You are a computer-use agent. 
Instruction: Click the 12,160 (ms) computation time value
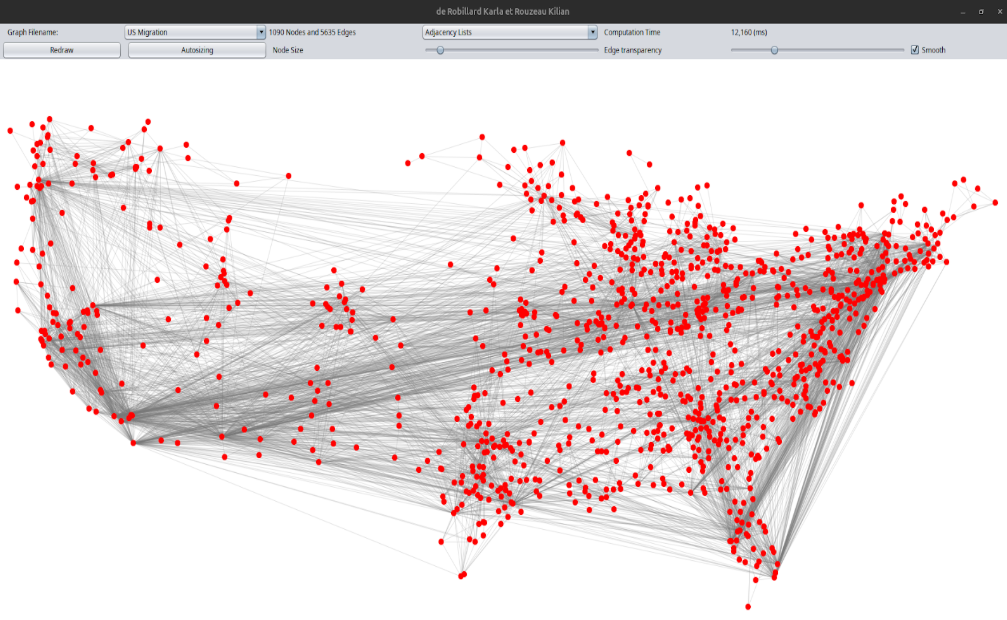[749, 32]
